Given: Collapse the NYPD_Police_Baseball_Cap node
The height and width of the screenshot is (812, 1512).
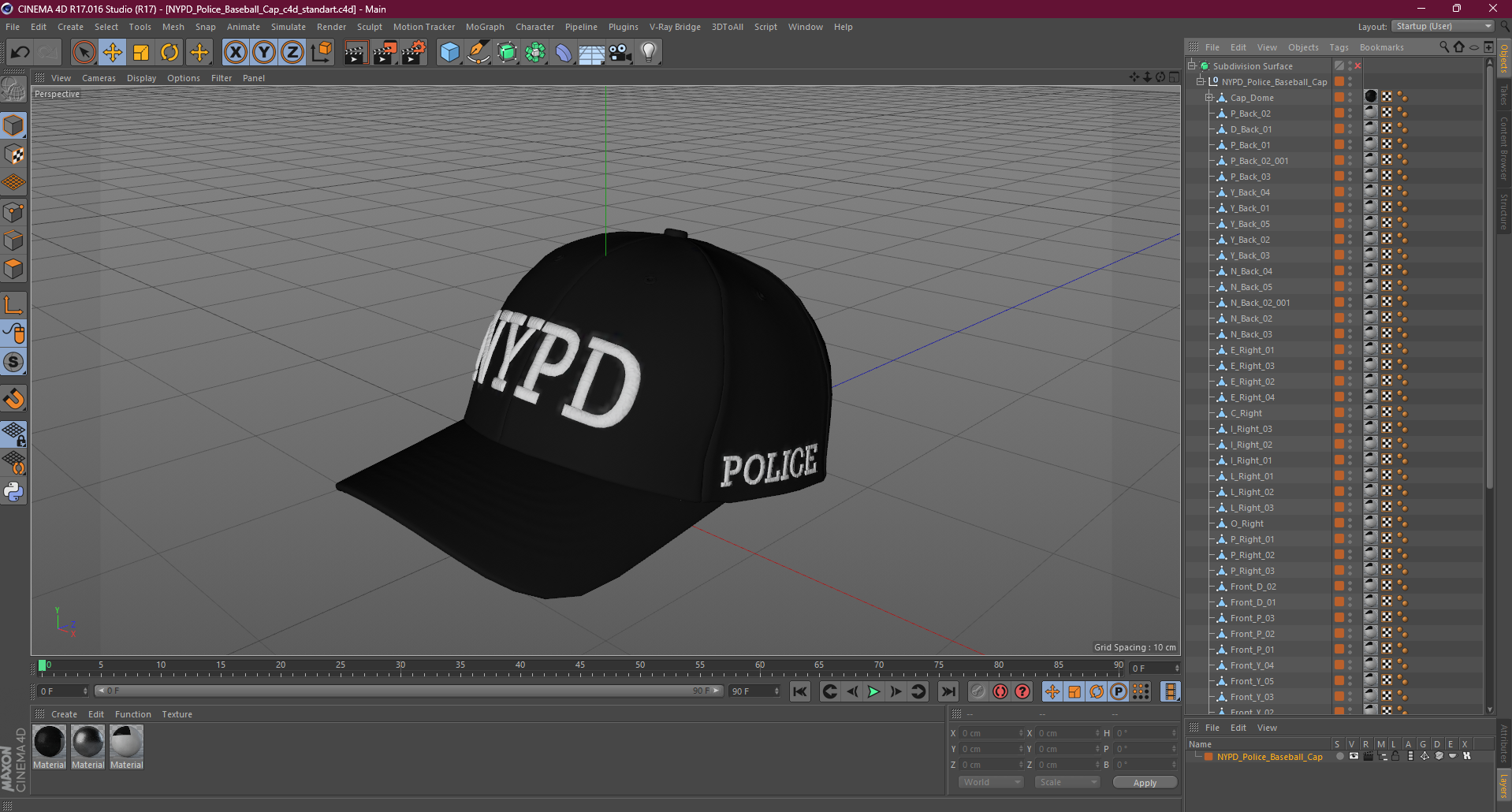Looking at the screenshot, I should [x=1201, y=82].
